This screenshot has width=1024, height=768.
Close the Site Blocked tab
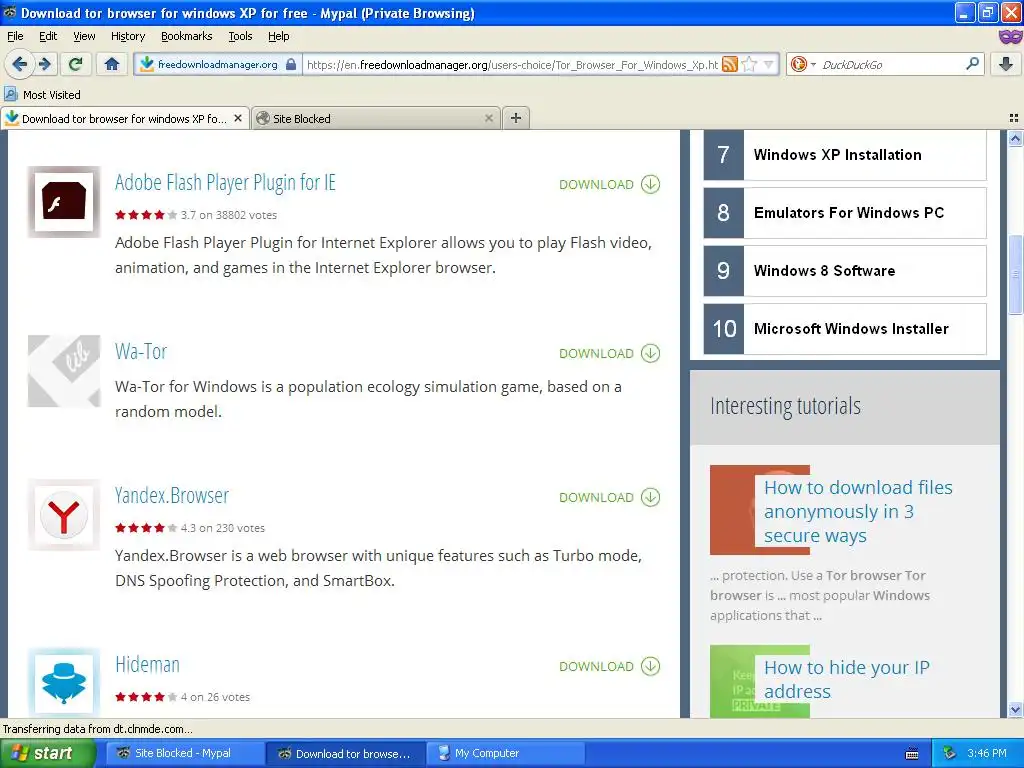pos(488,118)
